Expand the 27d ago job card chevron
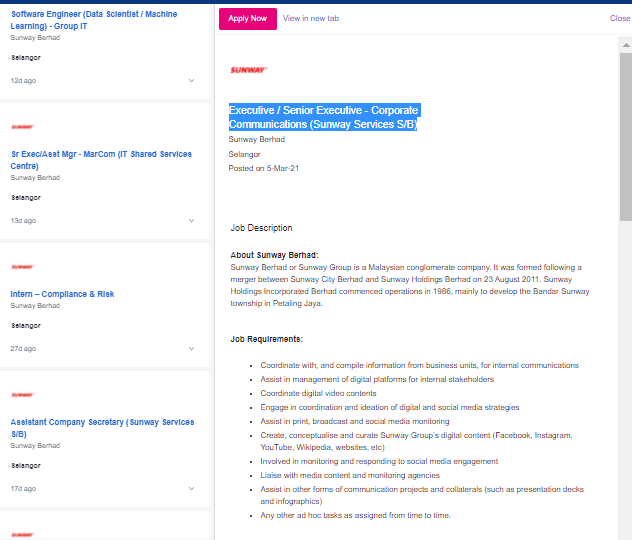Image resolution: width=632 pixels, height=540 pixels. click(191, 349)
